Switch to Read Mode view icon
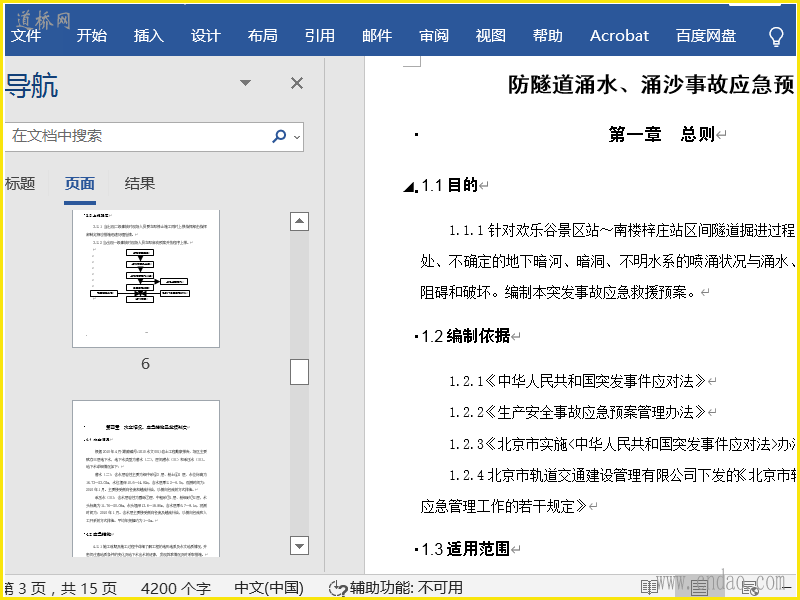The width and height of the screenshot is (800, 600). point(649,588)
